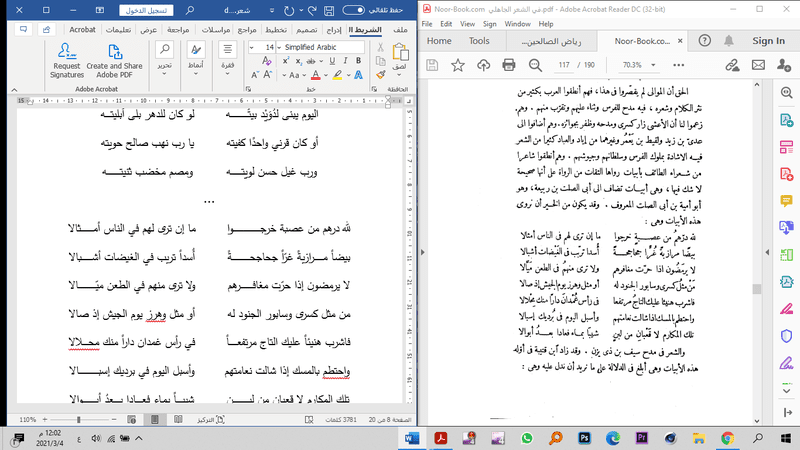800x450 pixels.
Task: Apply superscript formatting in Word
Action: click(286, 61)
